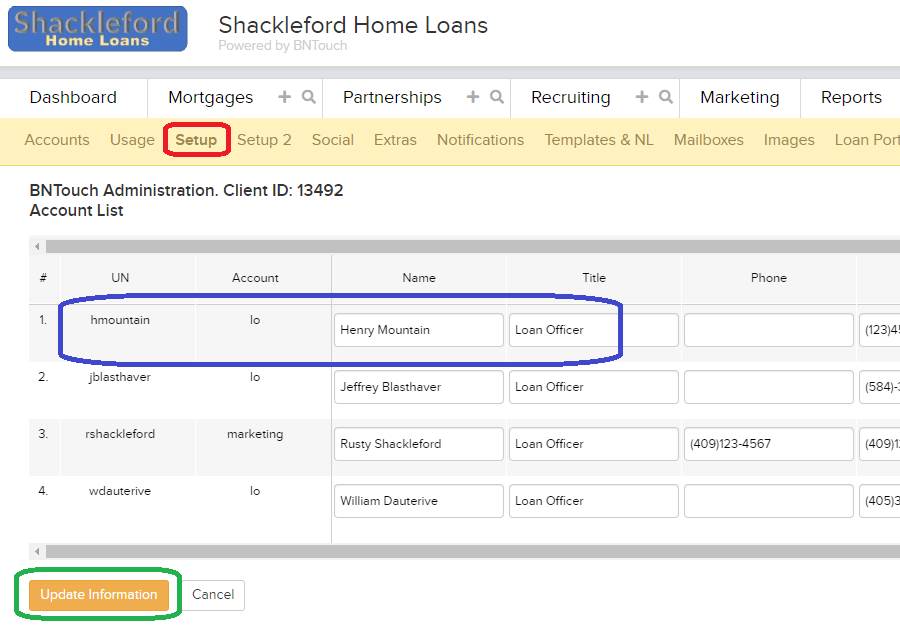
Task: Go to Usage submenu
Action: coord(132,140)
